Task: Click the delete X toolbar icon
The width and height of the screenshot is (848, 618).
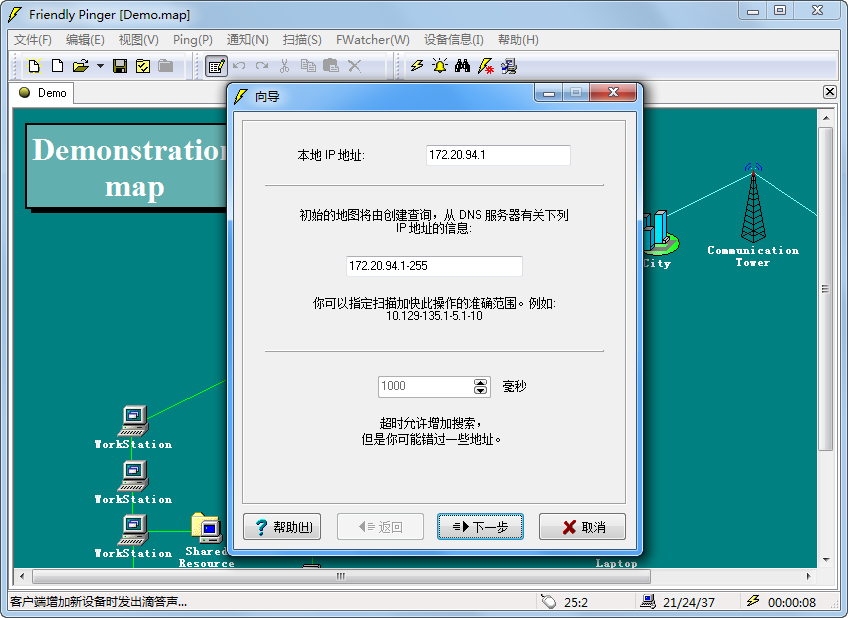Action: [354, 66]
